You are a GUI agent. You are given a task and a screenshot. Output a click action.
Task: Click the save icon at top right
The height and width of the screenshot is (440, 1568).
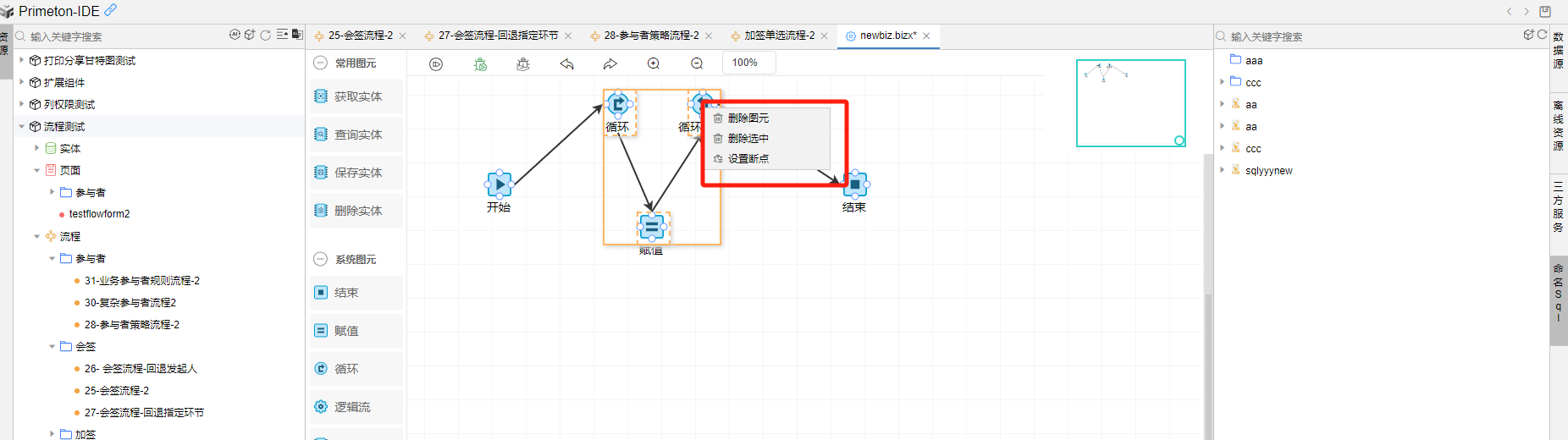(x=1545, y=11)
